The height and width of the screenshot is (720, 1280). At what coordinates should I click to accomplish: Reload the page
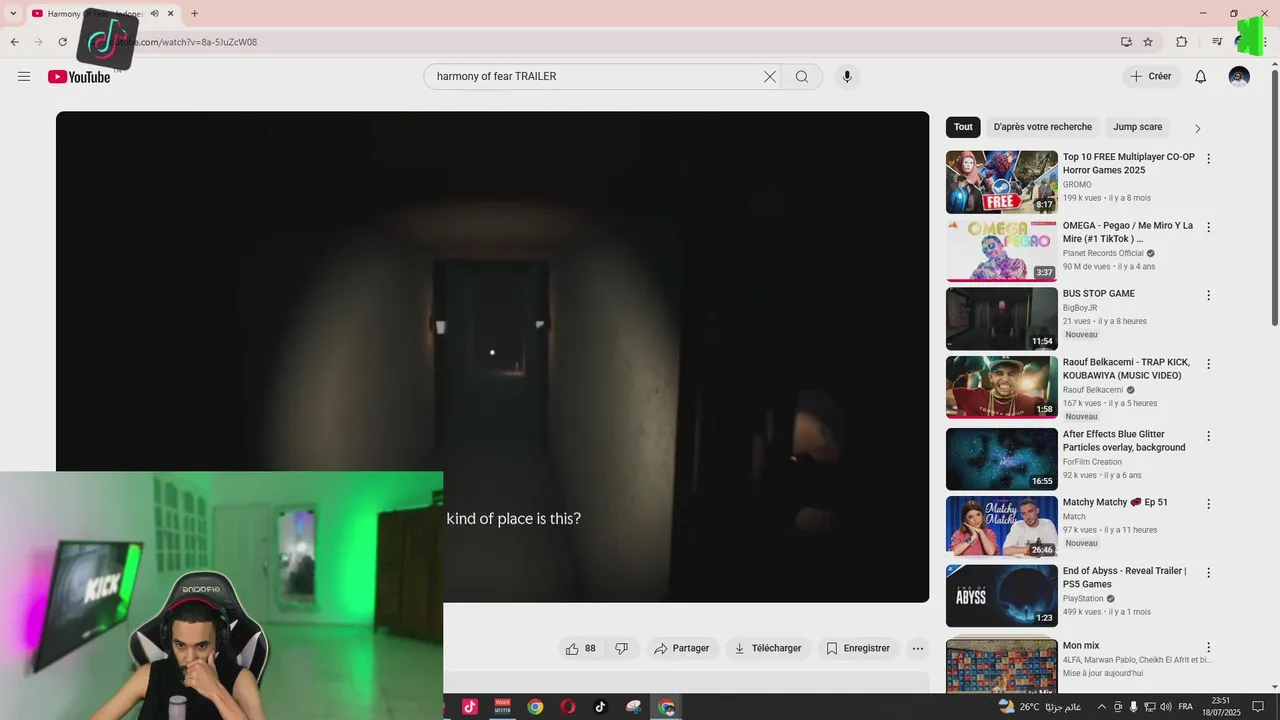(x=62, y=42)
